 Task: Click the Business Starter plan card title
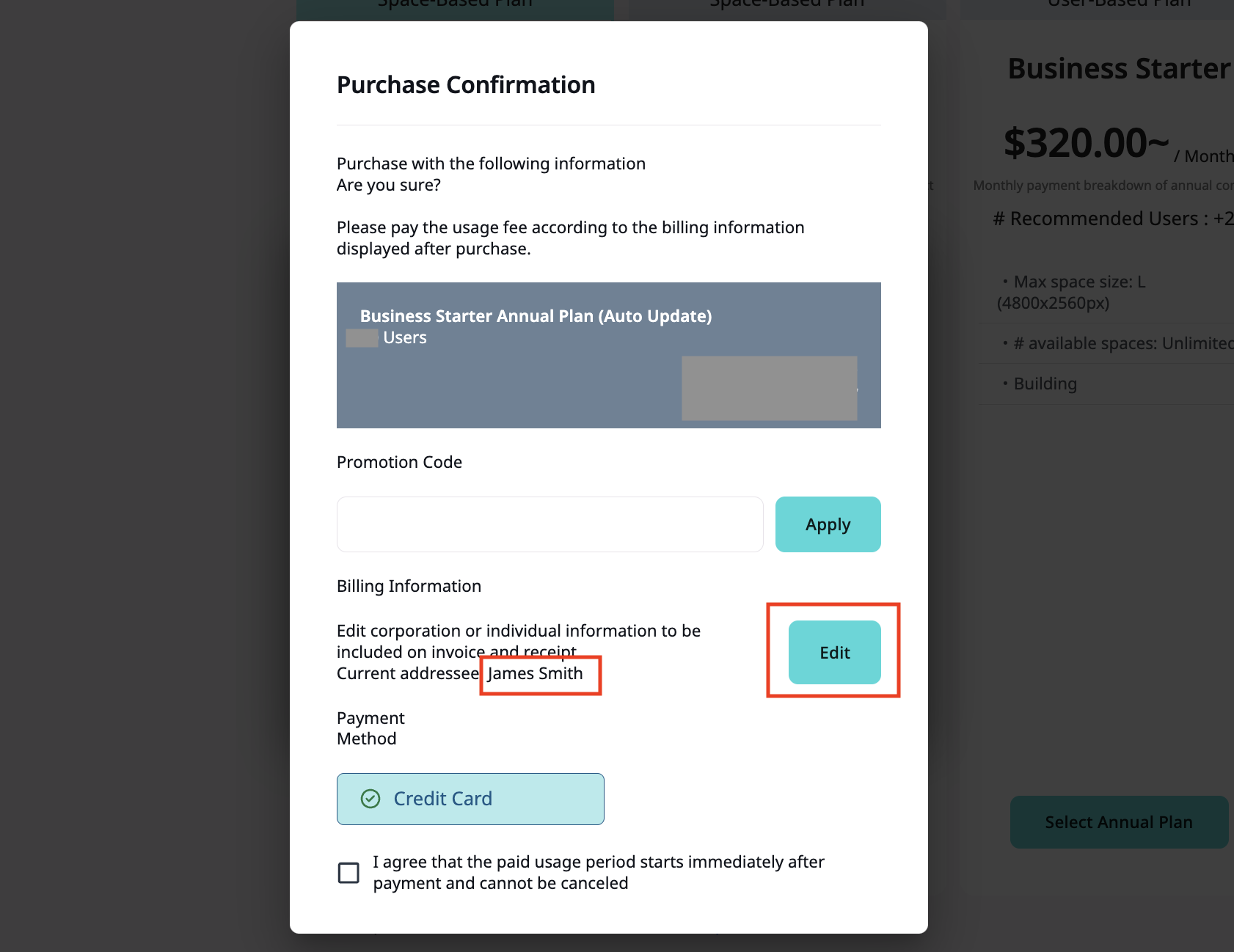tap(1118, 69)
